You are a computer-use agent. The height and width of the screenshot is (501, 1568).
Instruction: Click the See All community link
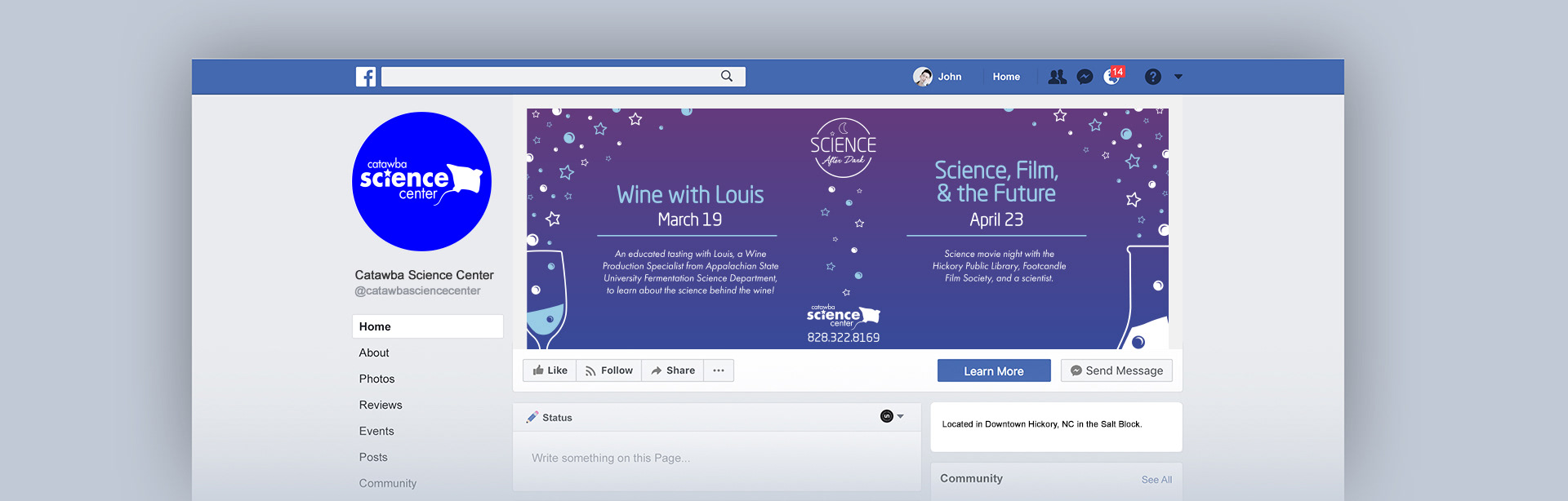click(x=1156, y=480)
